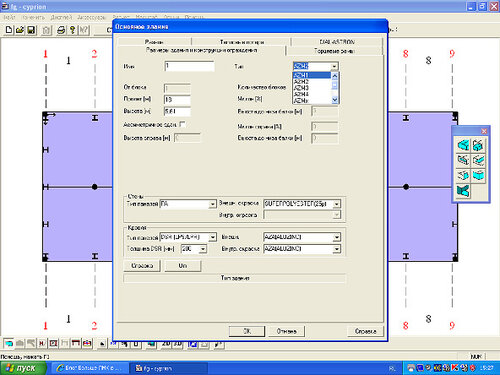This screenshot has height=375, width=500.
Task: Click the name input field containing 1
Action: [189, 66]
